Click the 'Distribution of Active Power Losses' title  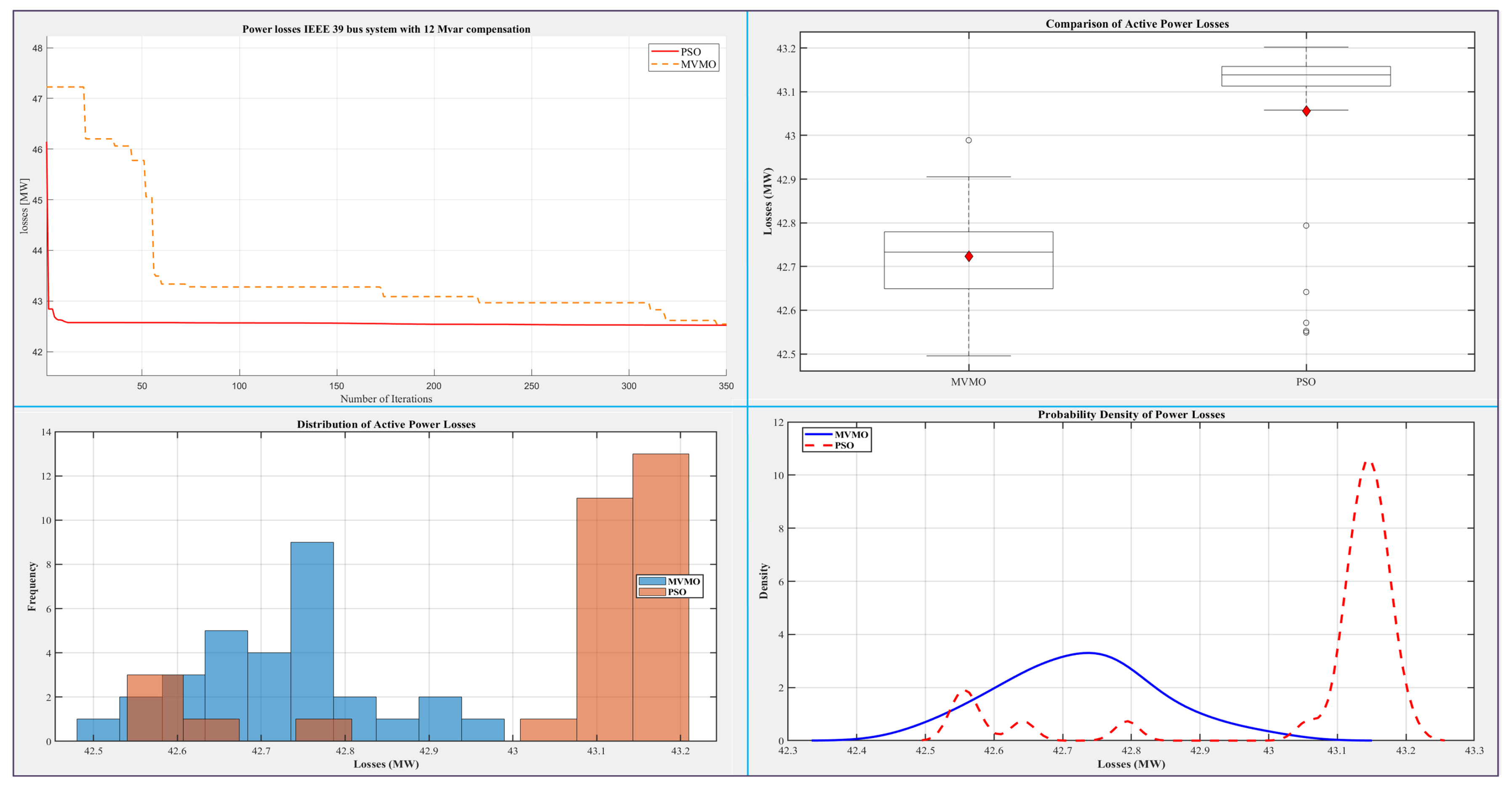pos(386,424)
